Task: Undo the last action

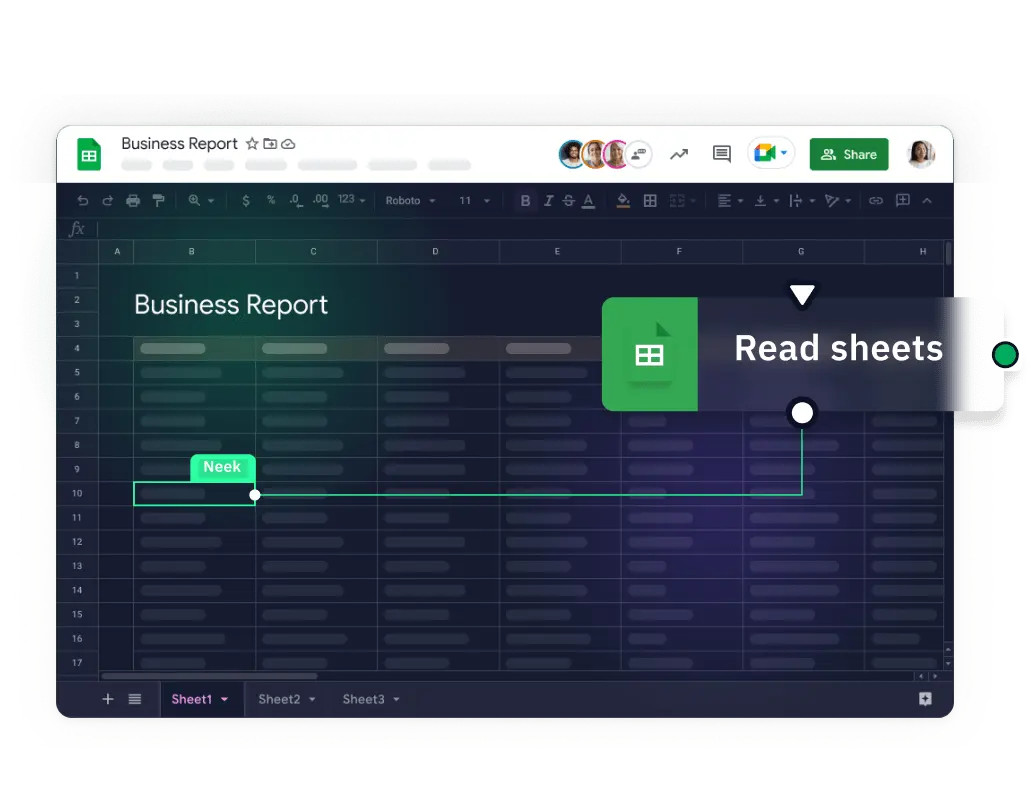Action: click(x=82, y=201)
